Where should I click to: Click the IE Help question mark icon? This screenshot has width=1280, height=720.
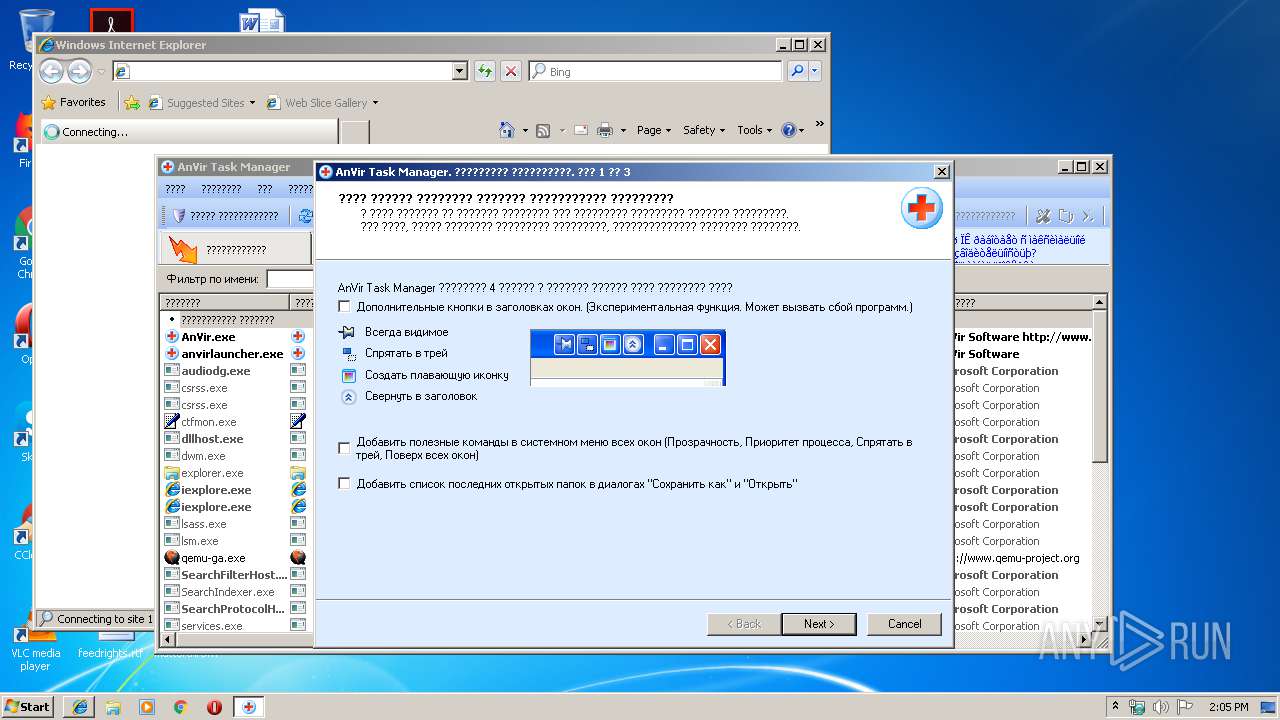tap(789, 130)
